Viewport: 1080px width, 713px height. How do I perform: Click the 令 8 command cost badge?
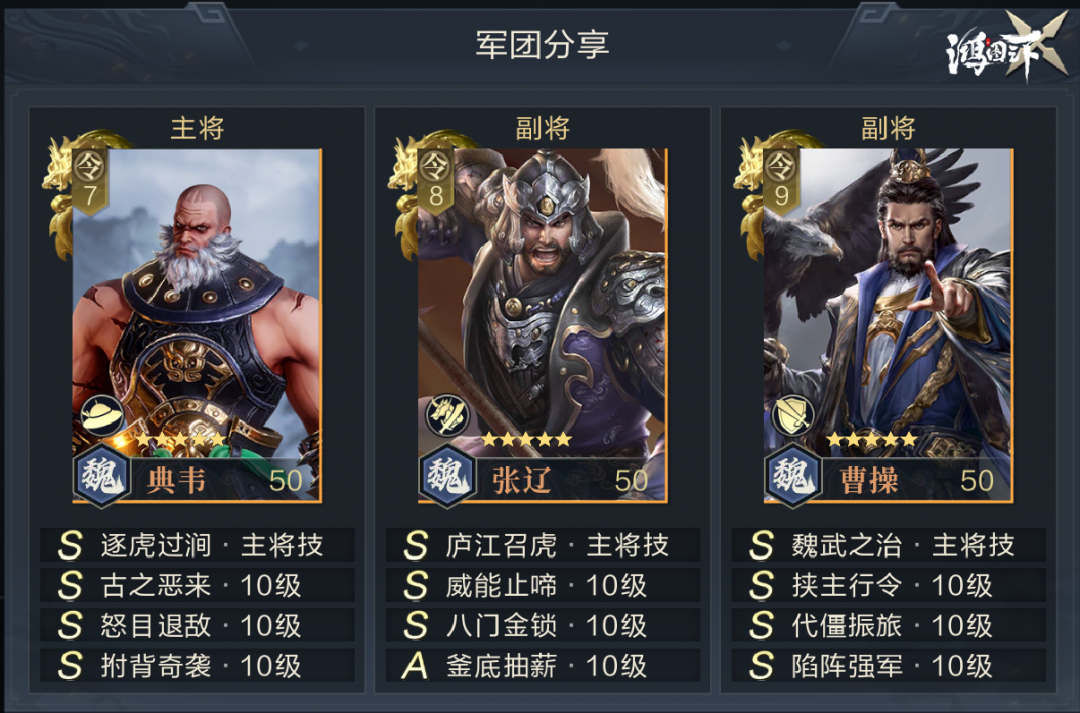point(435,180)
